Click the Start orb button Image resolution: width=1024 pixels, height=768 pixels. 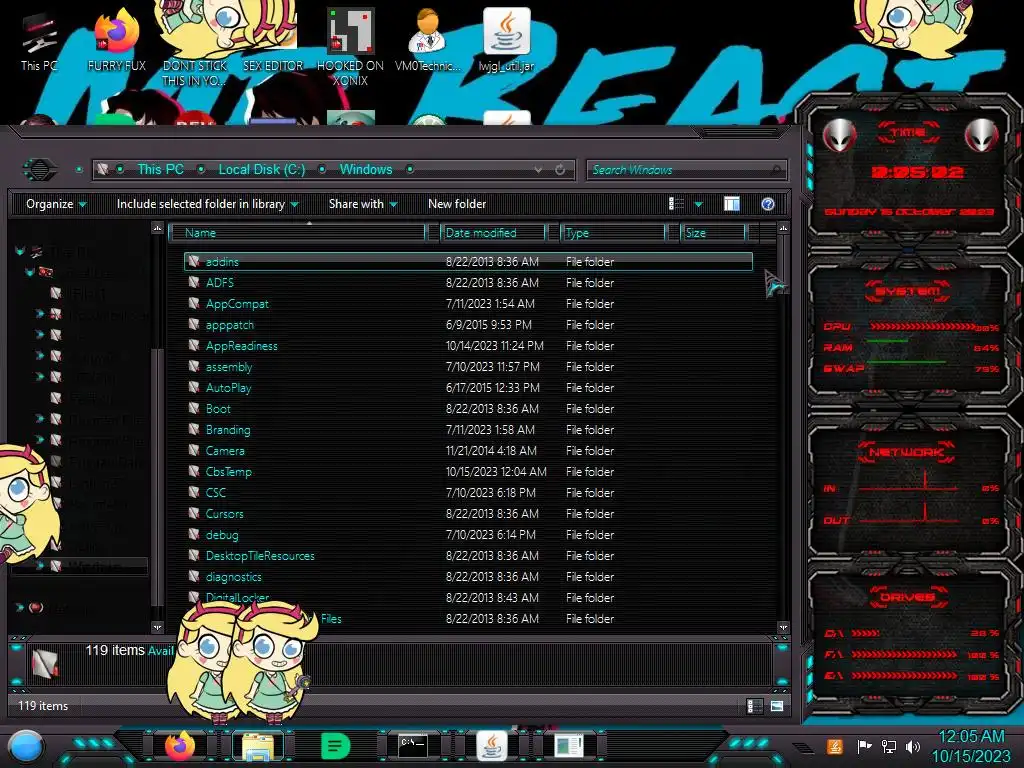click(x=26, y=746)
